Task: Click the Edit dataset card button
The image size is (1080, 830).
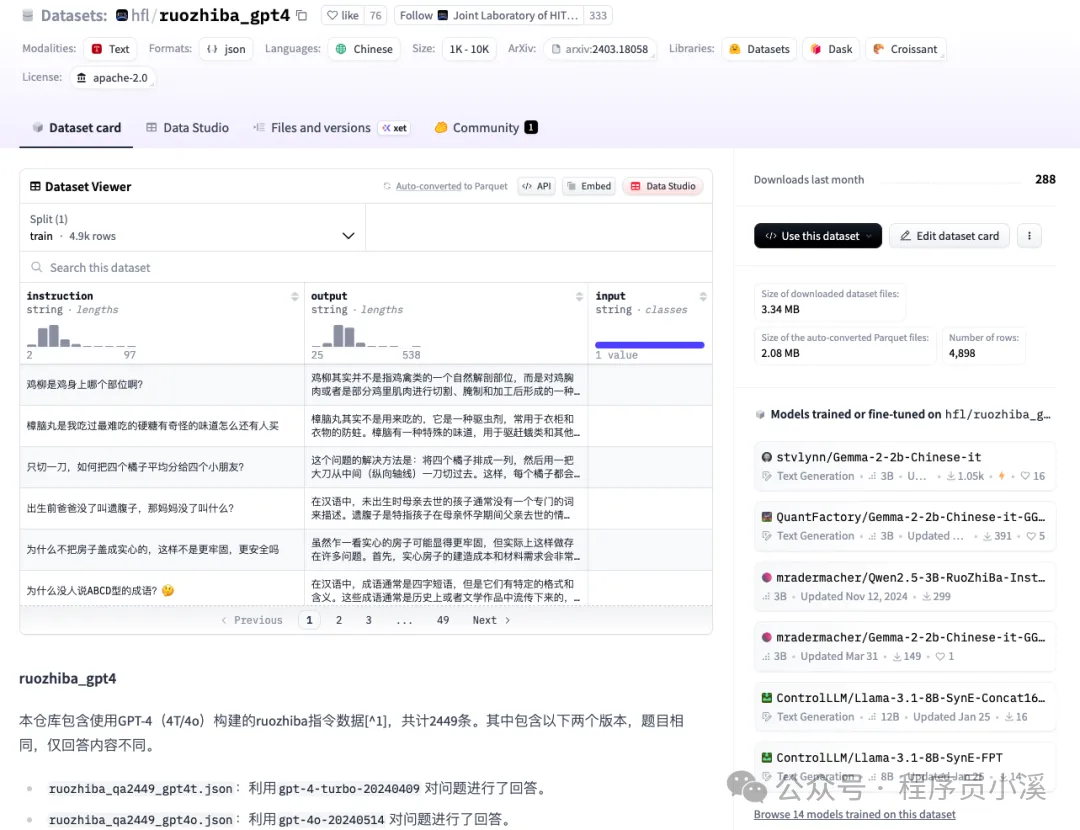Action: tap(949, 236)
